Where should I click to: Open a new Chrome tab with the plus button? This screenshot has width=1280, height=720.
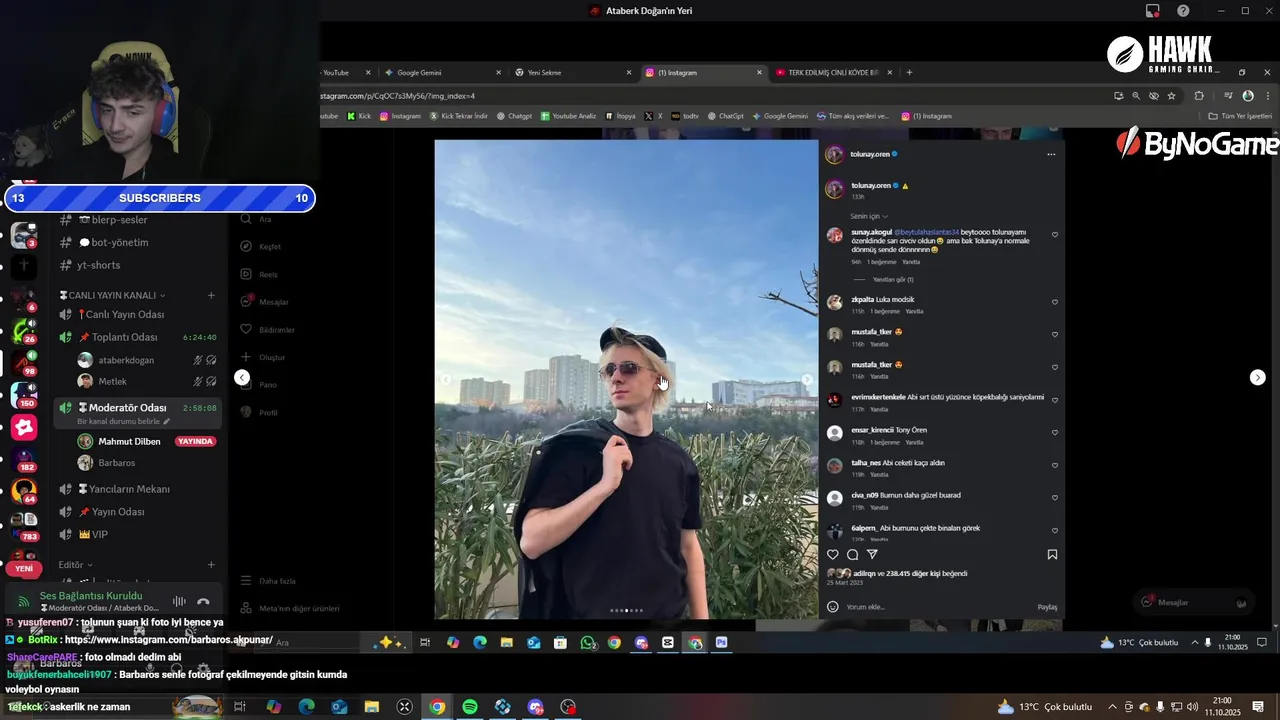909,72
